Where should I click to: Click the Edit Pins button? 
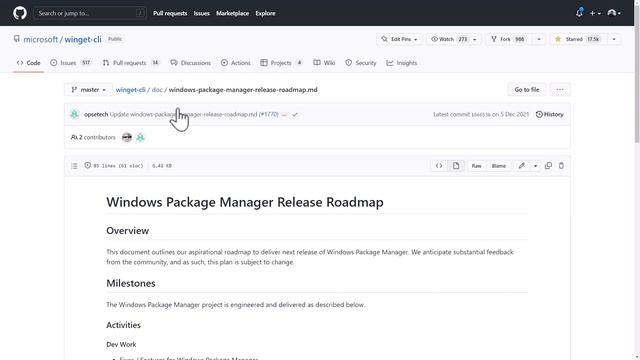(400, 39)
